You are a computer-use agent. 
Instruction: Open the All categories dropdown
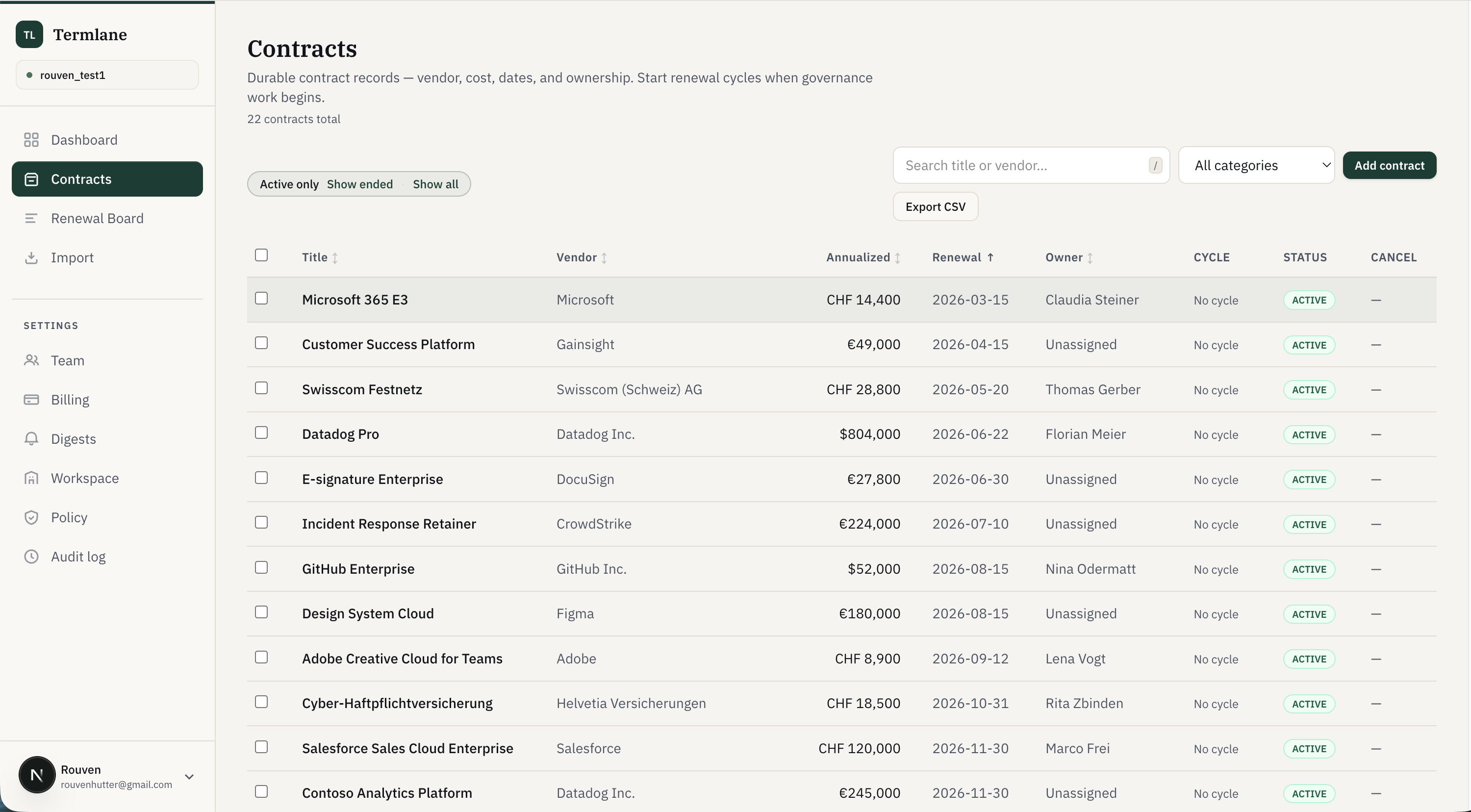(1256, 165)
